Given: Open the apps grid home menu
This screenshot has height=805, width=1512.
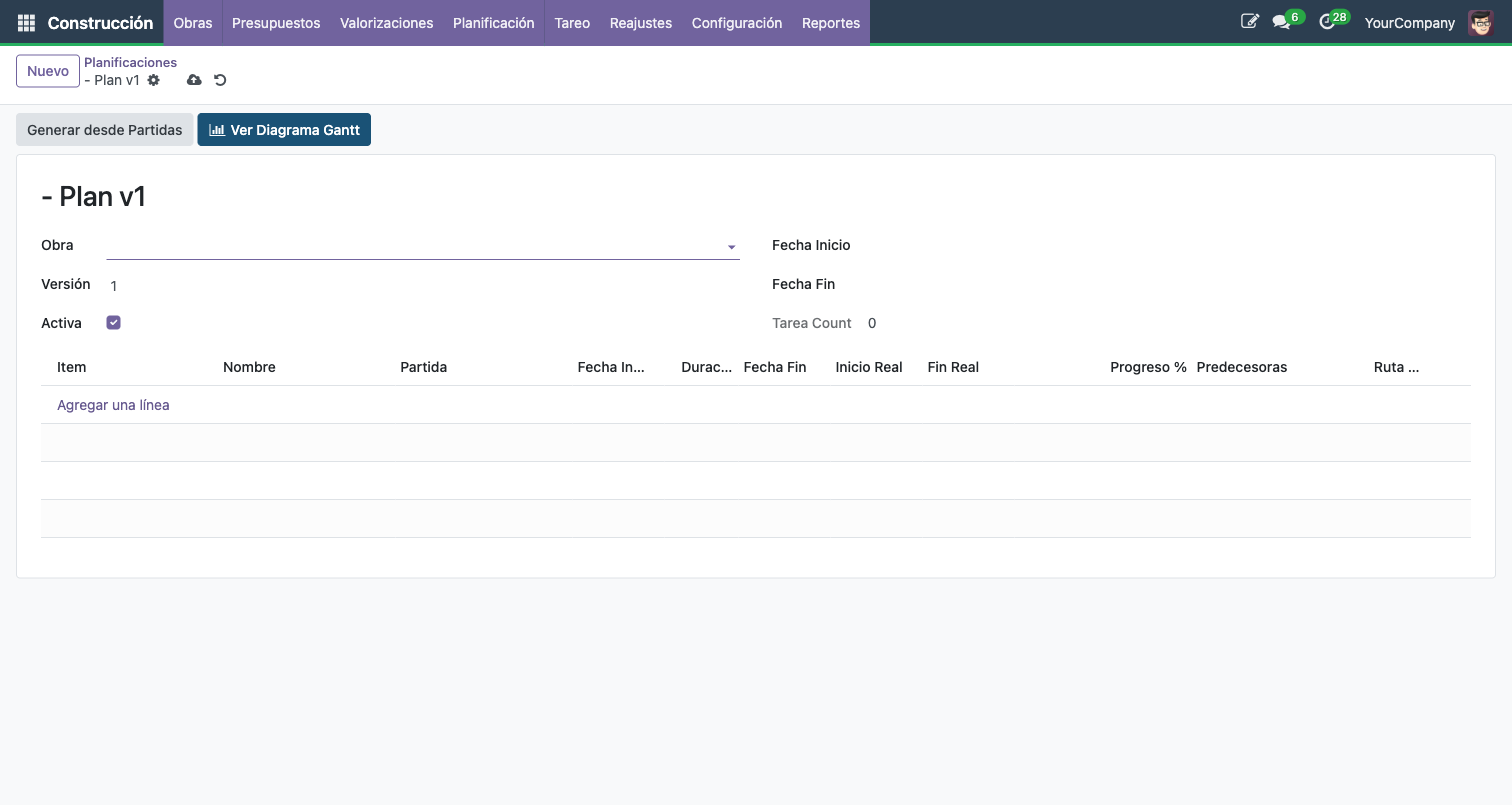Looking at the screenshot, I should tap(26, 22).
